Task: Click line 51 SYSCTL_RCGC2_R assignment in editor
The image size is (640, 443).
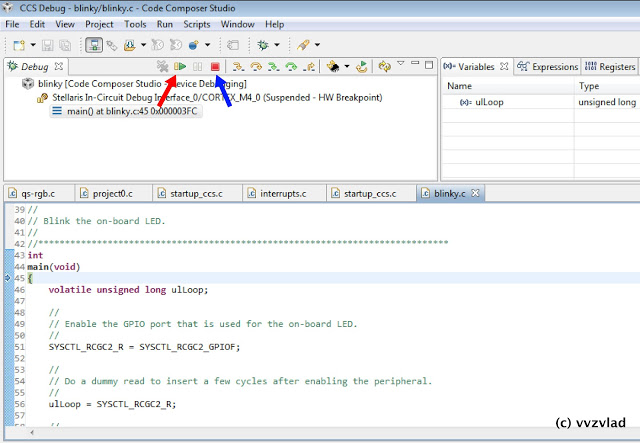Action: [144, 347]
